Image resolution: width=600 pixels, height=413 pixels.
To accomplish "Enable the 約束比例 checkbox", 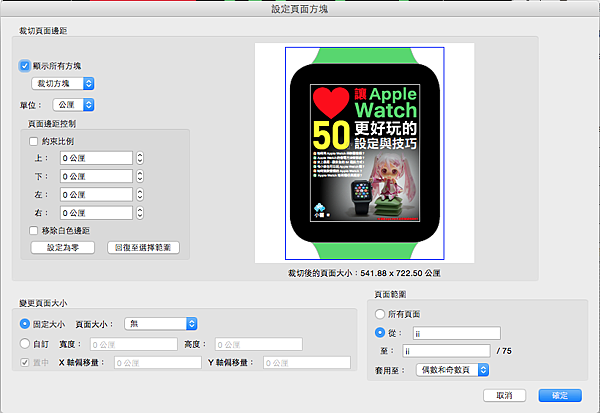I will click(34, 141).
